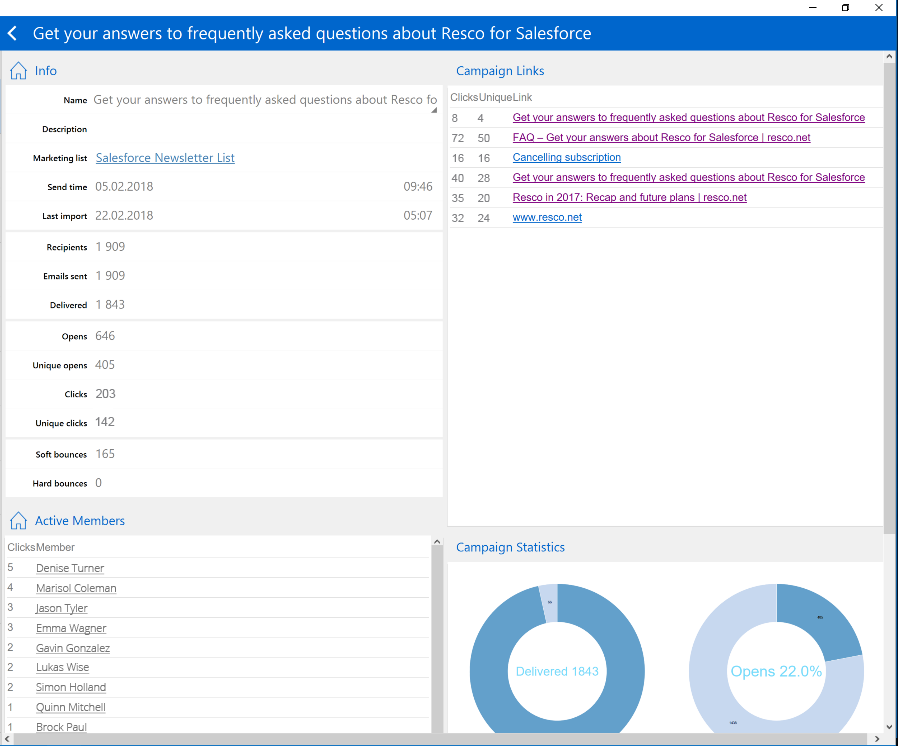Image resolution: width=898 pixels, height=746 pixels.
Task: Click the Name field value
Action: [x=265, y=100]
